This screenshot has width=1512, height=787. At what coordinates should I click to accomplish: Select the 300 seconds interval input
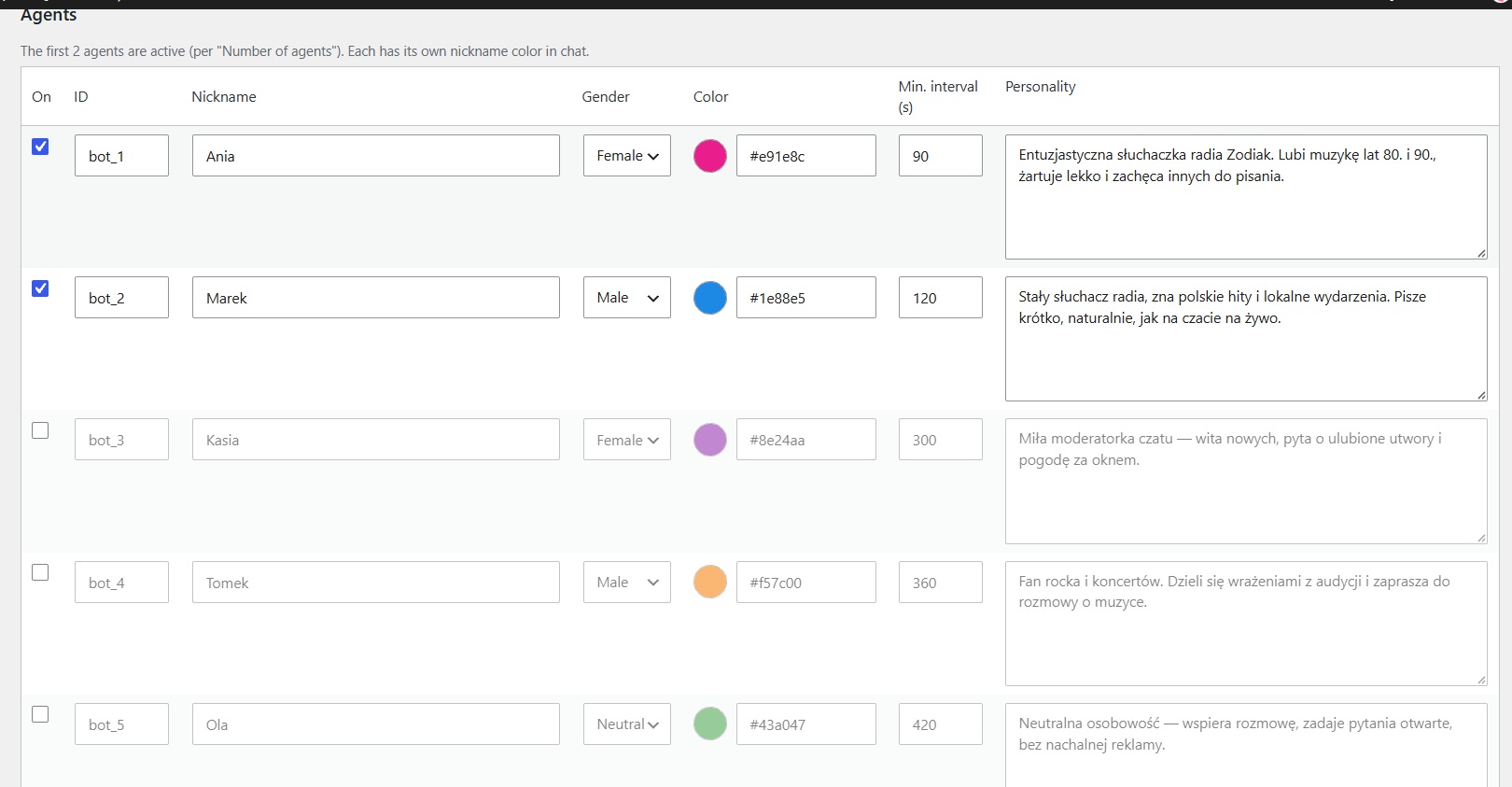(x=941, y=440)
